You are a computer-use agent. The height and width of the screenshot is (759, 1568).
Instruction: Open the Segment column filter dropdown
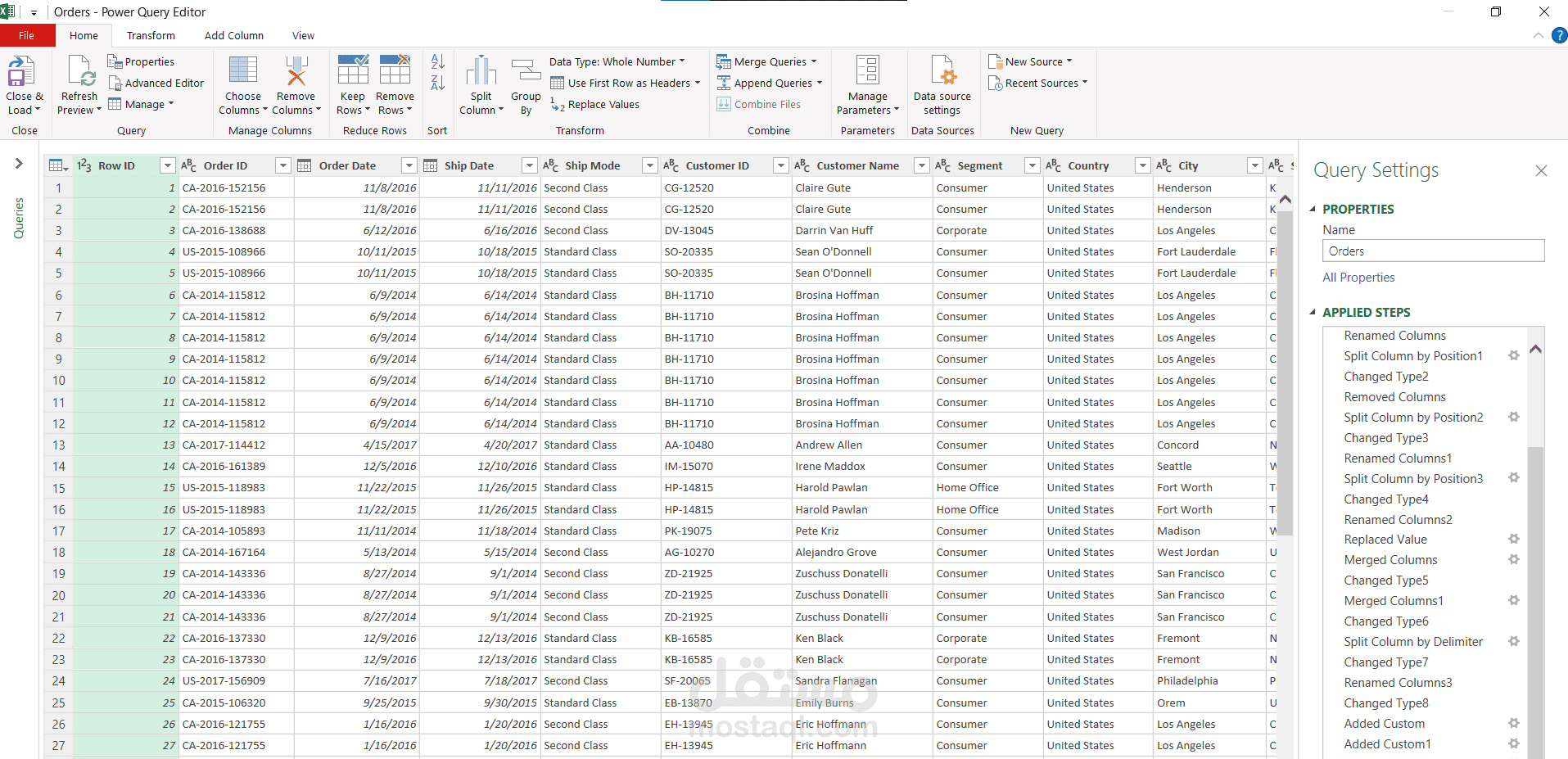(1033, 165)
